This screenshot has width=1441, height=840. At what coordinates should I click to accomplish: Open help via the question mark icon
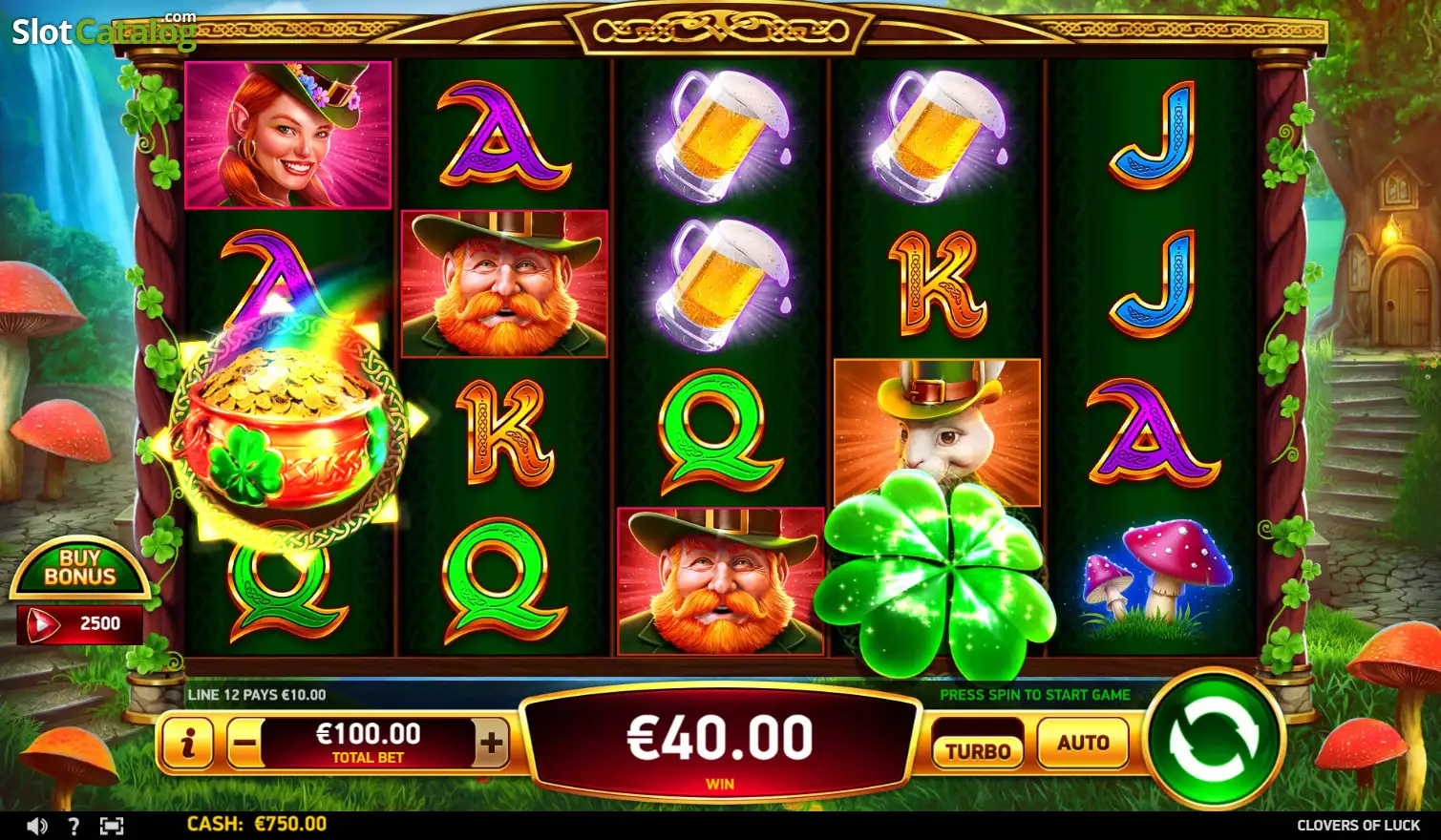[74, 826]
